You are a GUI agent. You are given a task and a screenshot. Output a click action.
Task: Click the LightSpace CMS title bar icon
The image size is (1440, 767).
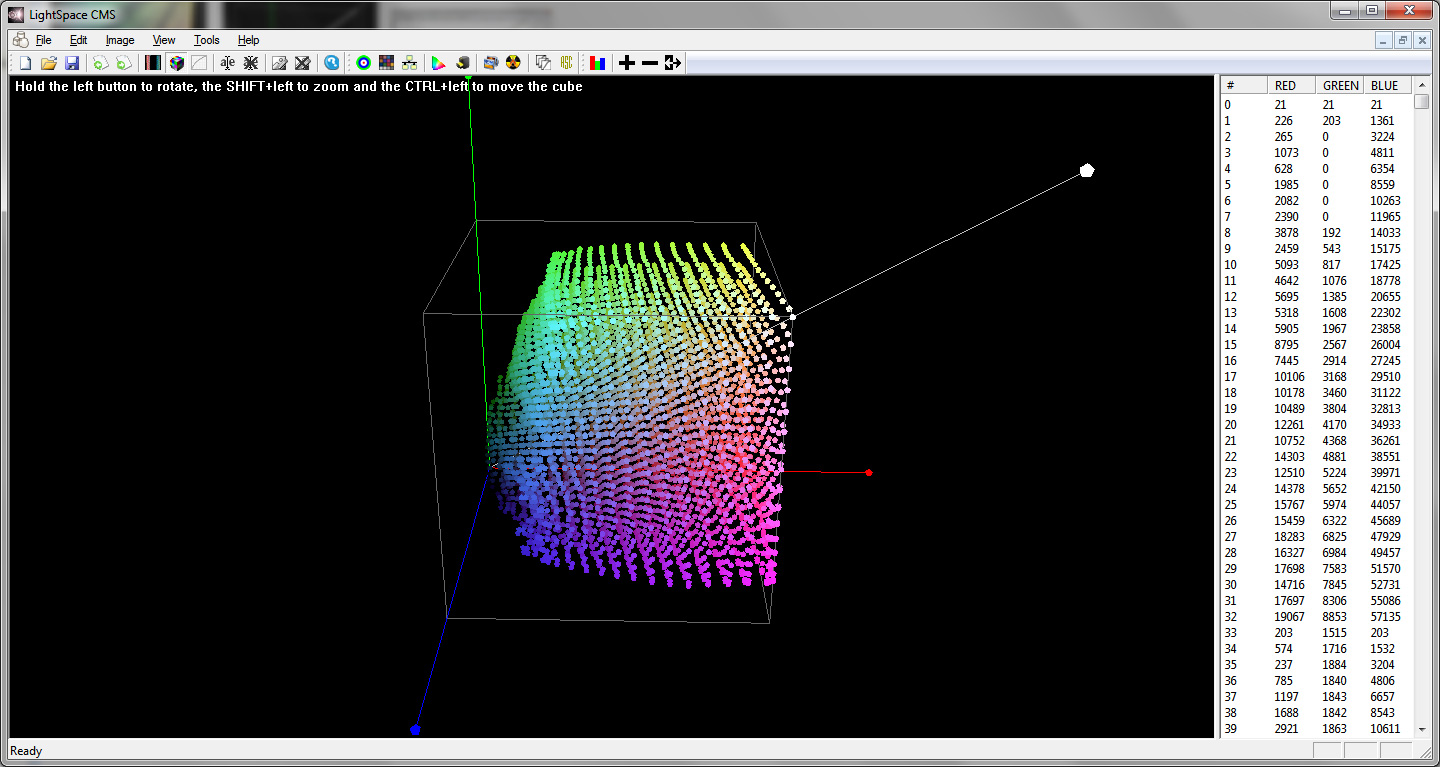click(x=16, y=14)
